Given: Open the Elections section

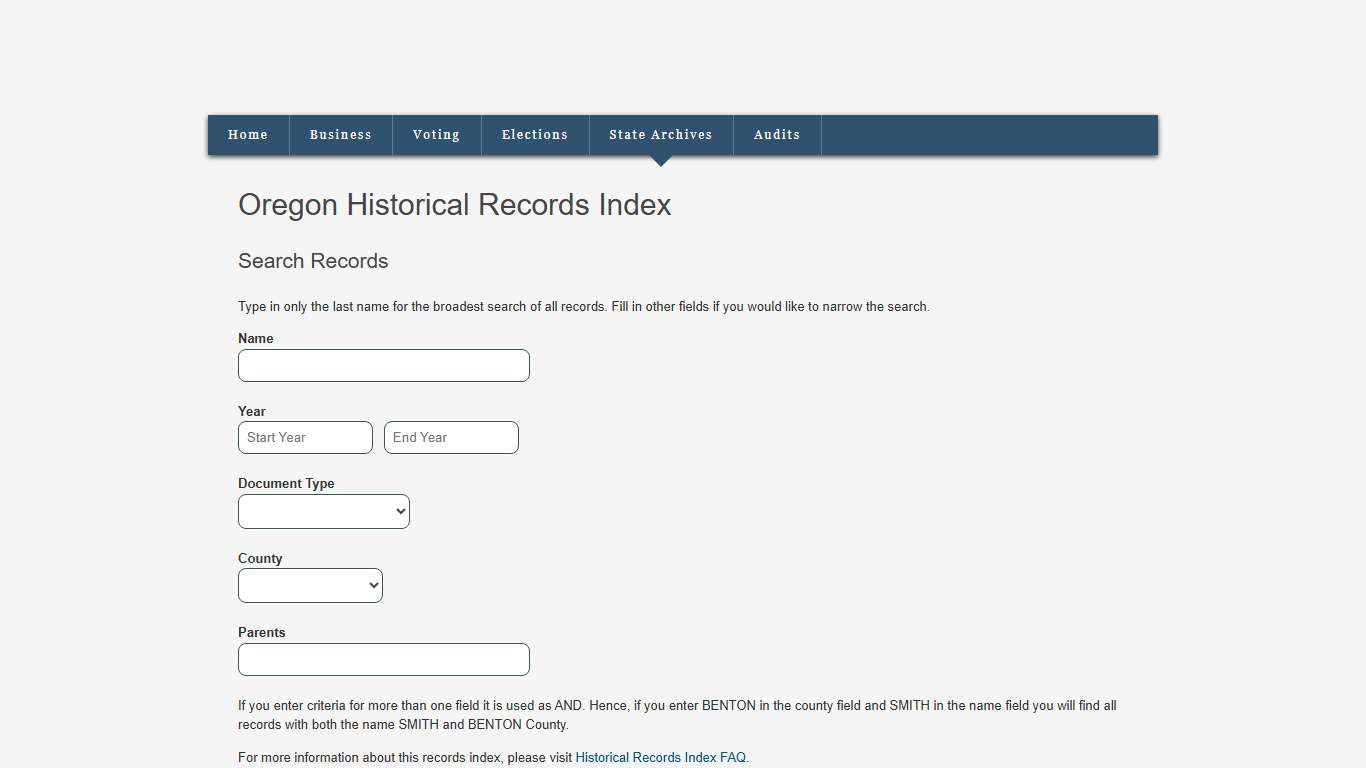Looking at the screenshot, I should pyautogui.click(x=534, y=135).
